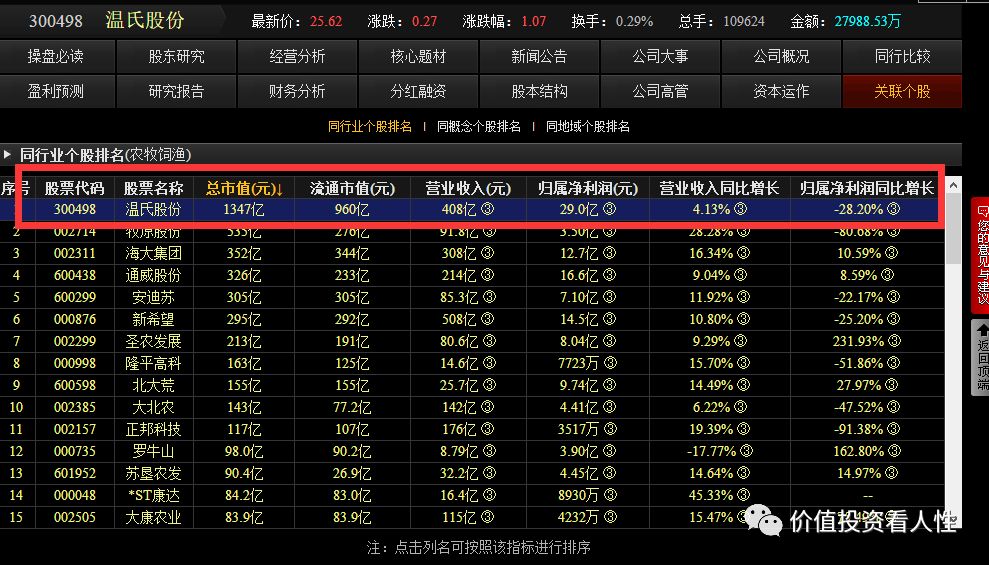Click report-period icon beside 142亿 revenue
The image size is (989, 565).
488,407
